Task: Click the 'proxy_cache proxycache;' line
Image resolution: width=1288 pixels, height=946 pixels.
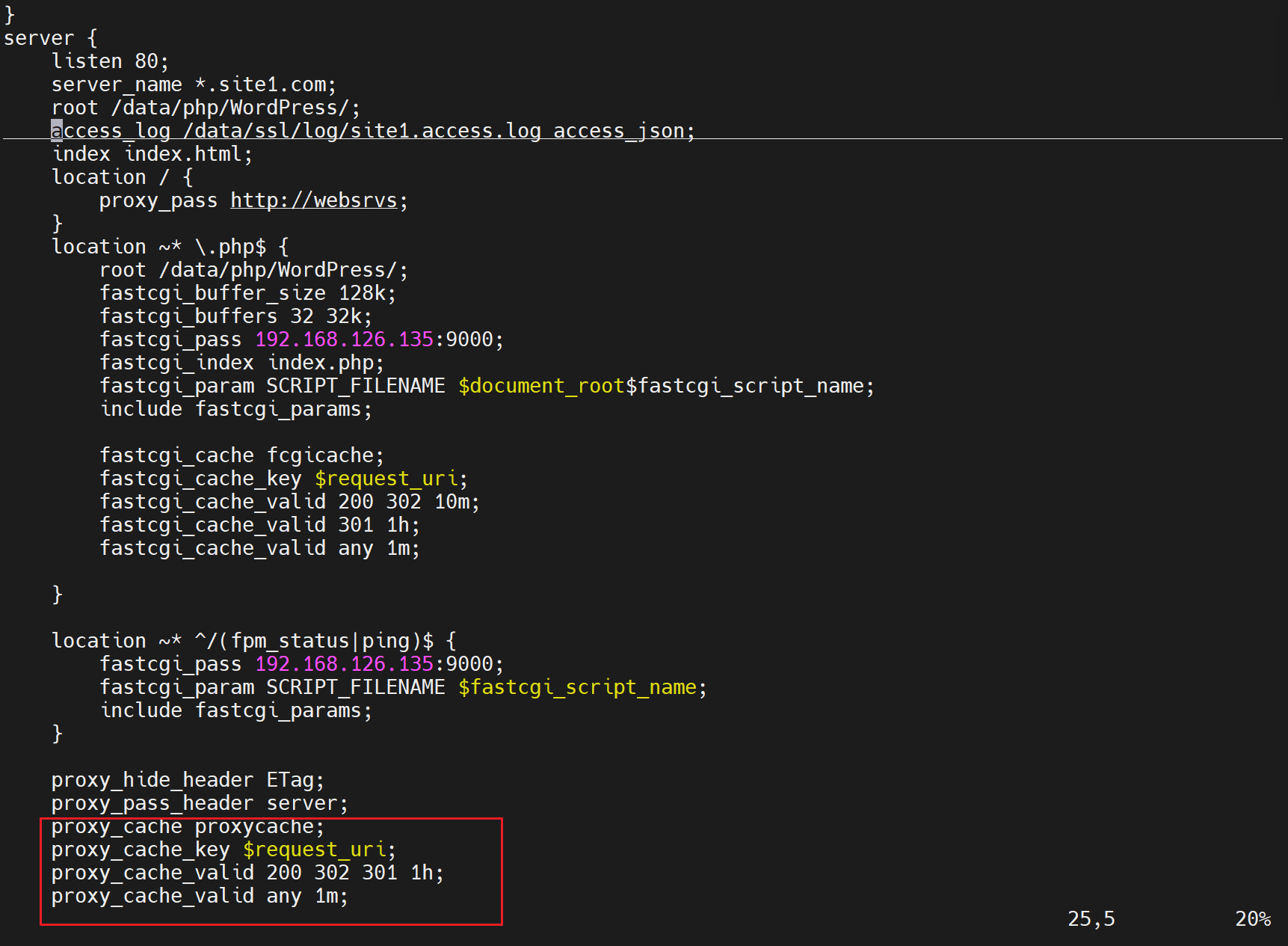Action: pos(188,826)
